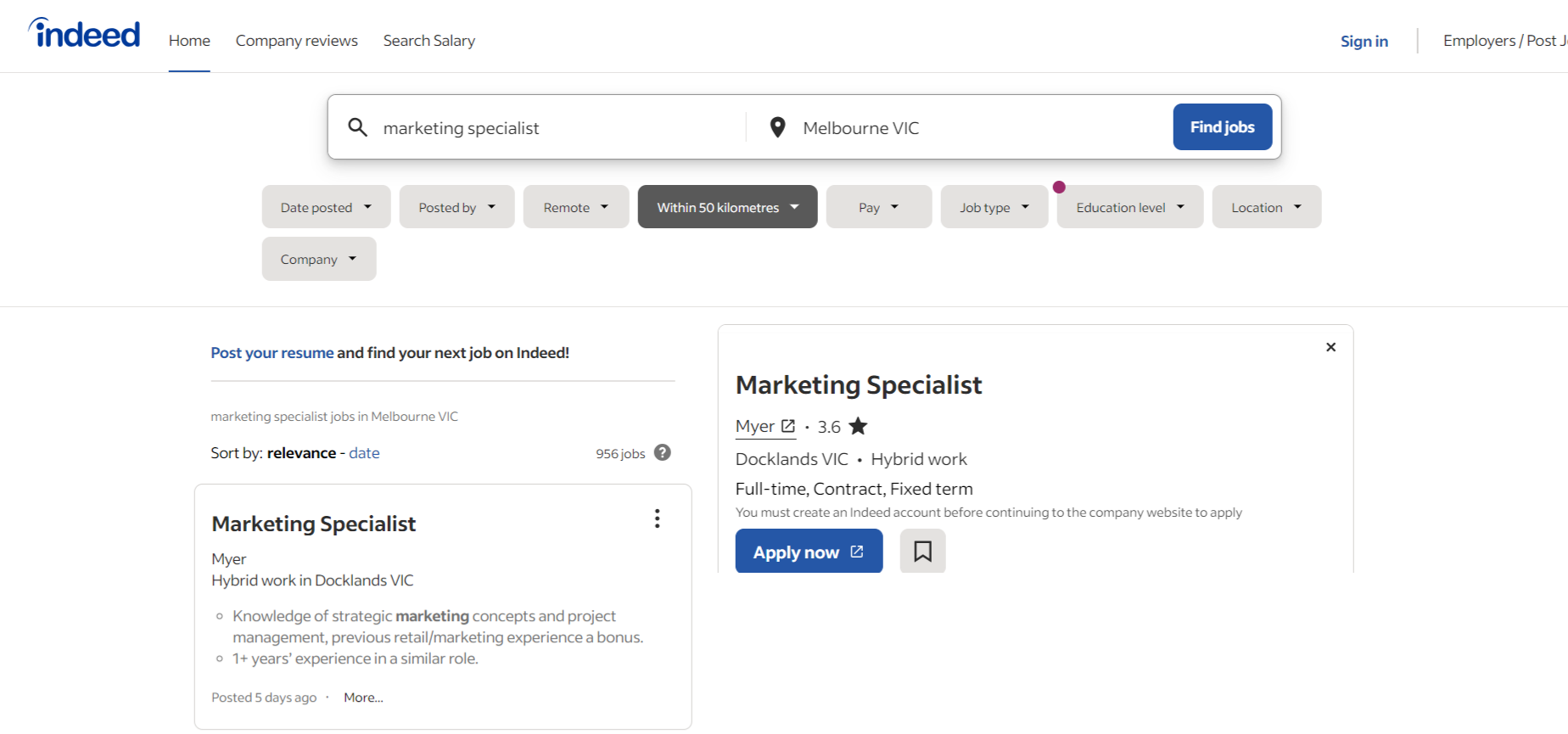Open the Job type dropdown
Screen dimensions: 1568x734
point(994,207)
